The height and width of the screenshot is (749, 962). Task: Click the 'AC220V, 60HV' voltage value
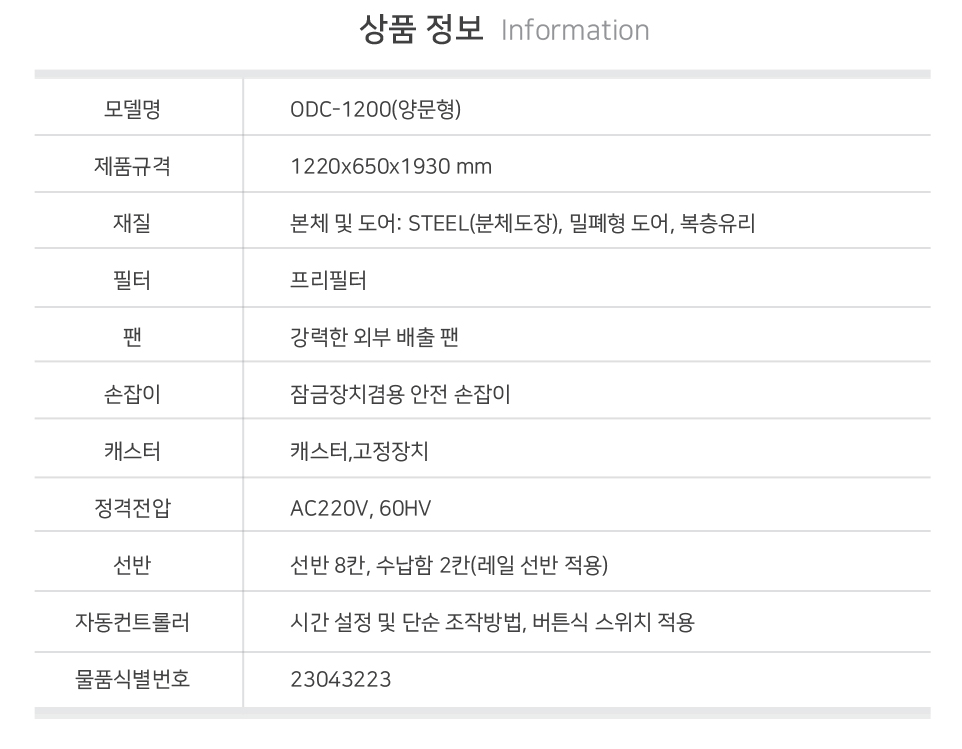(360, 508)
